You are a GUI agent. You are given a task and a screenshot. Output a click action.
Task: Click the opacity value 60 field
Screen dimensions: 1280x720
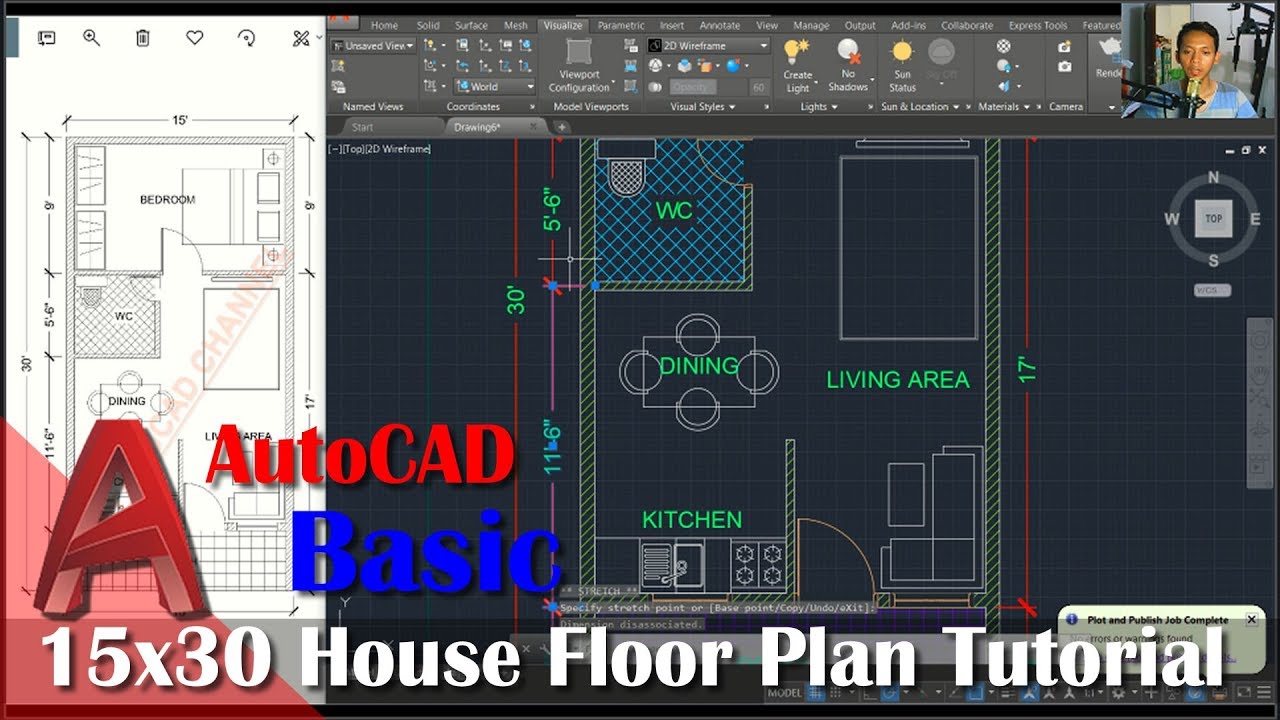[x=758, y=88]
